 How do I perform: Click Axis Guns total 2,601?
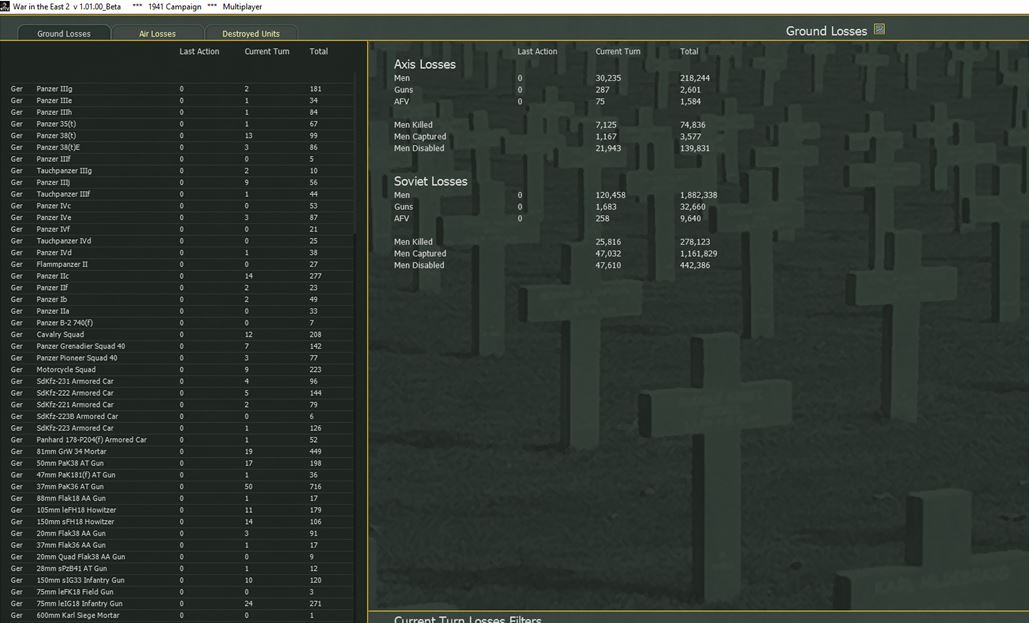coord(690,90)
